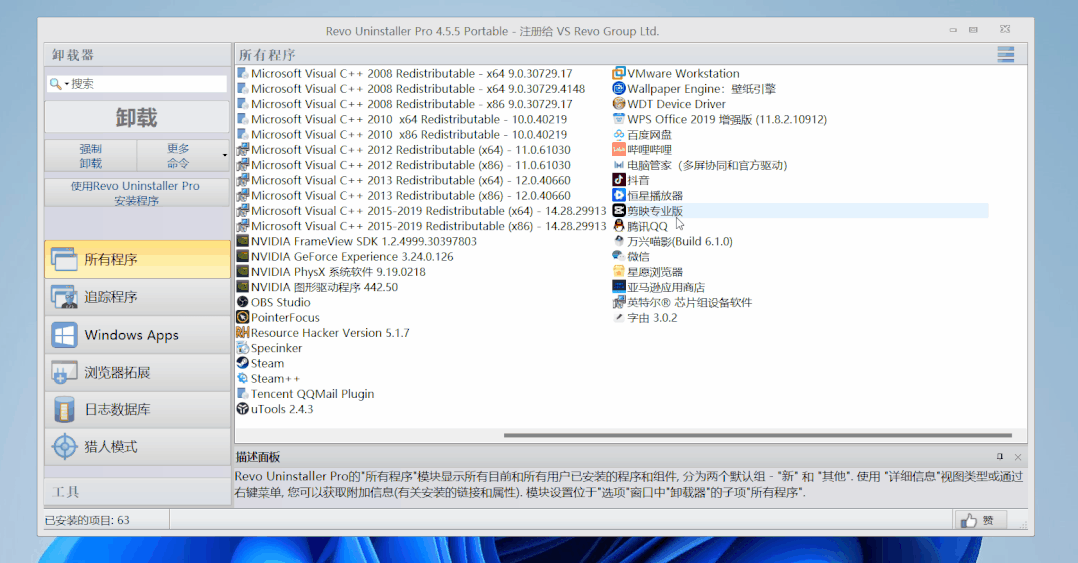Click the 已安装的项目: 63 status text
Screen dimensions: 1078x563
tap(87, 520)
